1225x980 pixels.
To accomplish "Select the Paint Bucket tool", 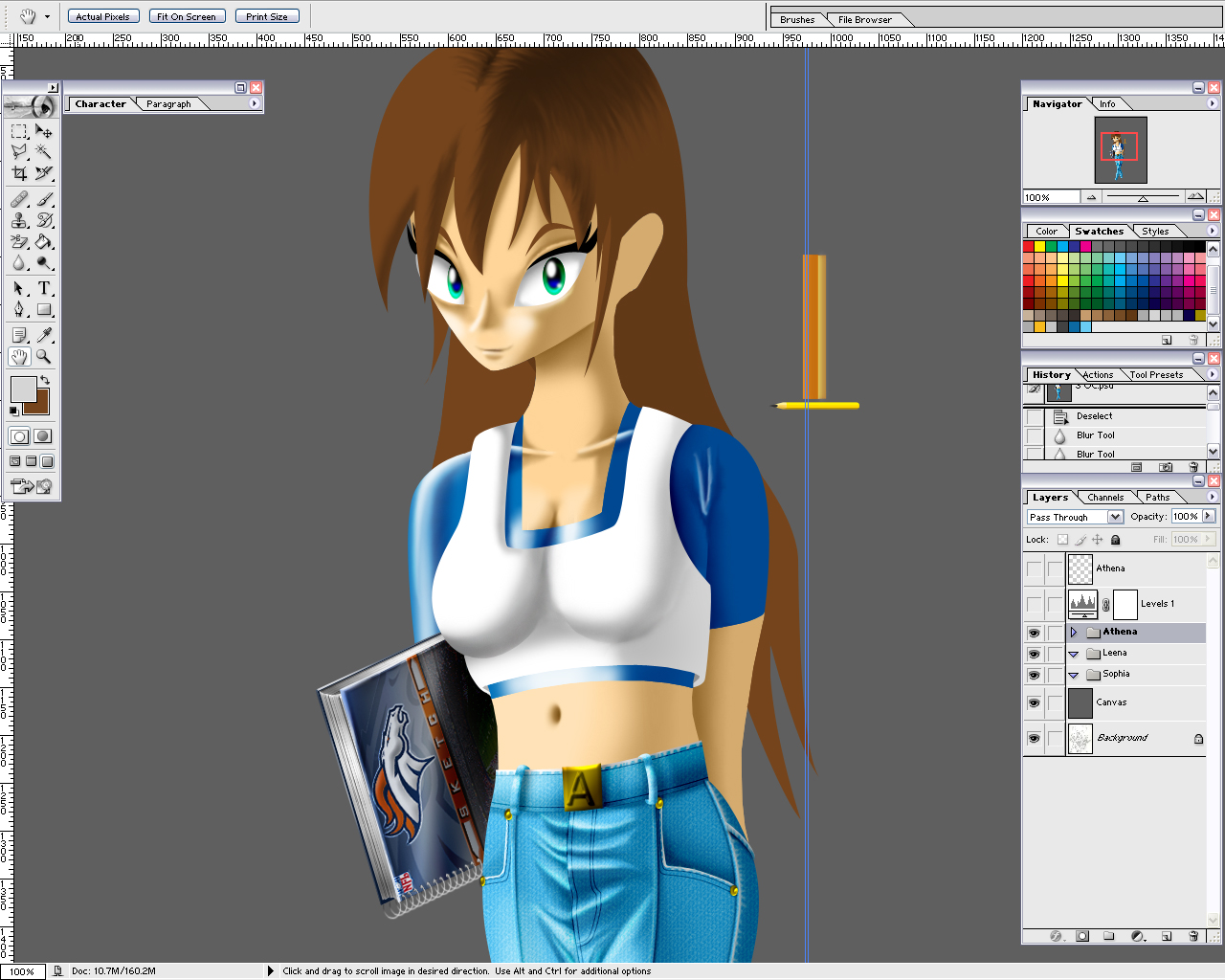I will click(44, 241).
